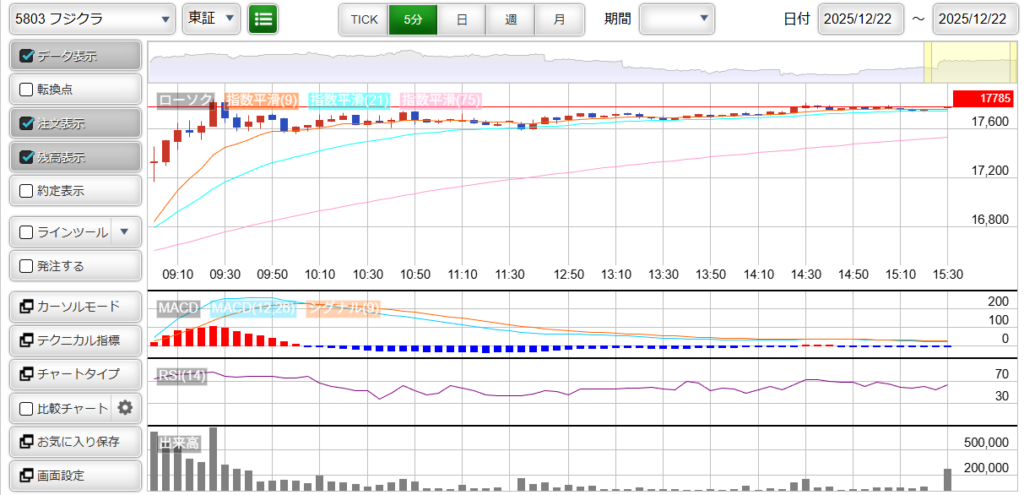This screenshot has width=1024, height=495.
Task: Click the RSI(14) indicator label
Action: tap(181, 376)
